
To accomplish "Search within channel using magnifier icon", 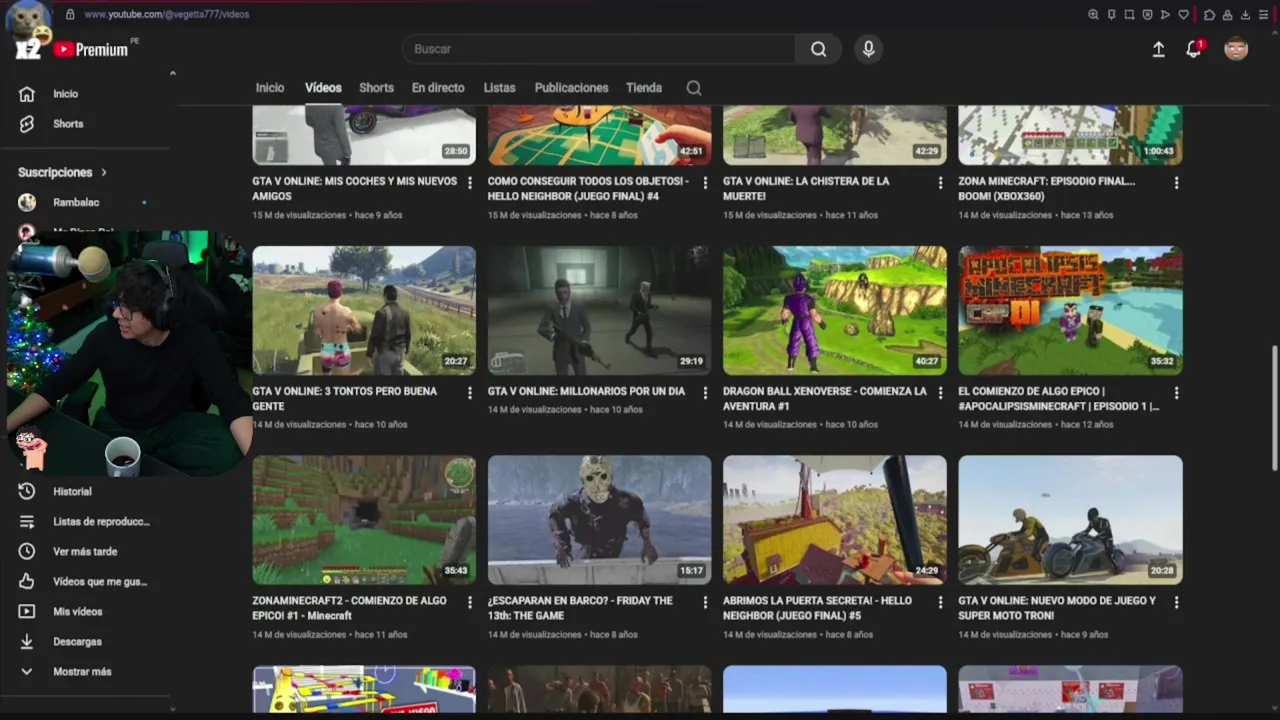I will click(693, 88).
